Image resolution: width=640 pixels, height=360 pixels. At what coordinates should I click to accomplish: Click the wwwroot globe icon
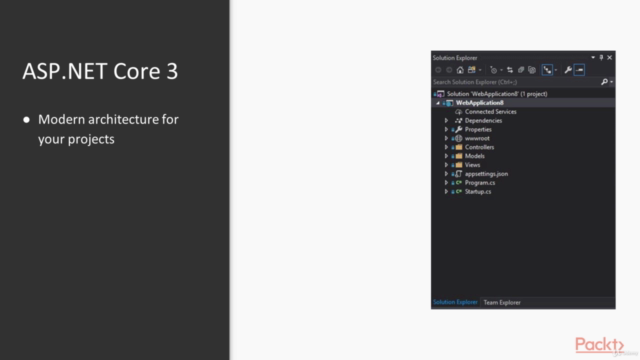pyautogui.click(x=459, y=138)
